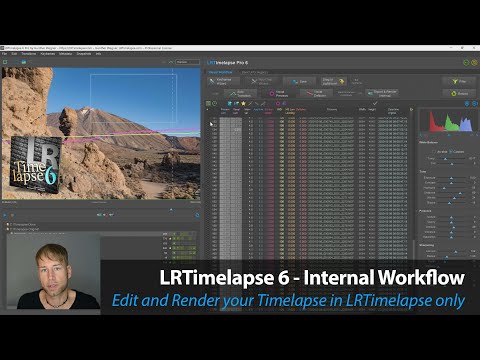Click the timelapse preview image
The height and width of the screenshot is (360, 480).
pos(101,133)
